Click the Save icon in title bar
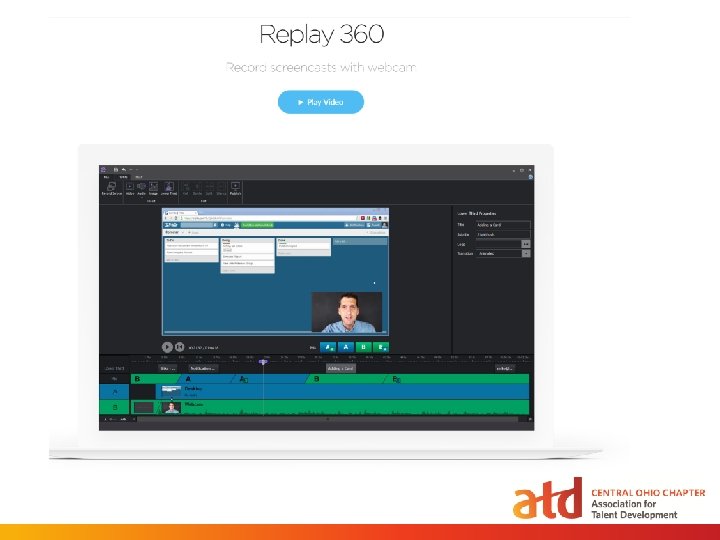The image size is (720, 540). pyautogui.click(x=116, y=170)
